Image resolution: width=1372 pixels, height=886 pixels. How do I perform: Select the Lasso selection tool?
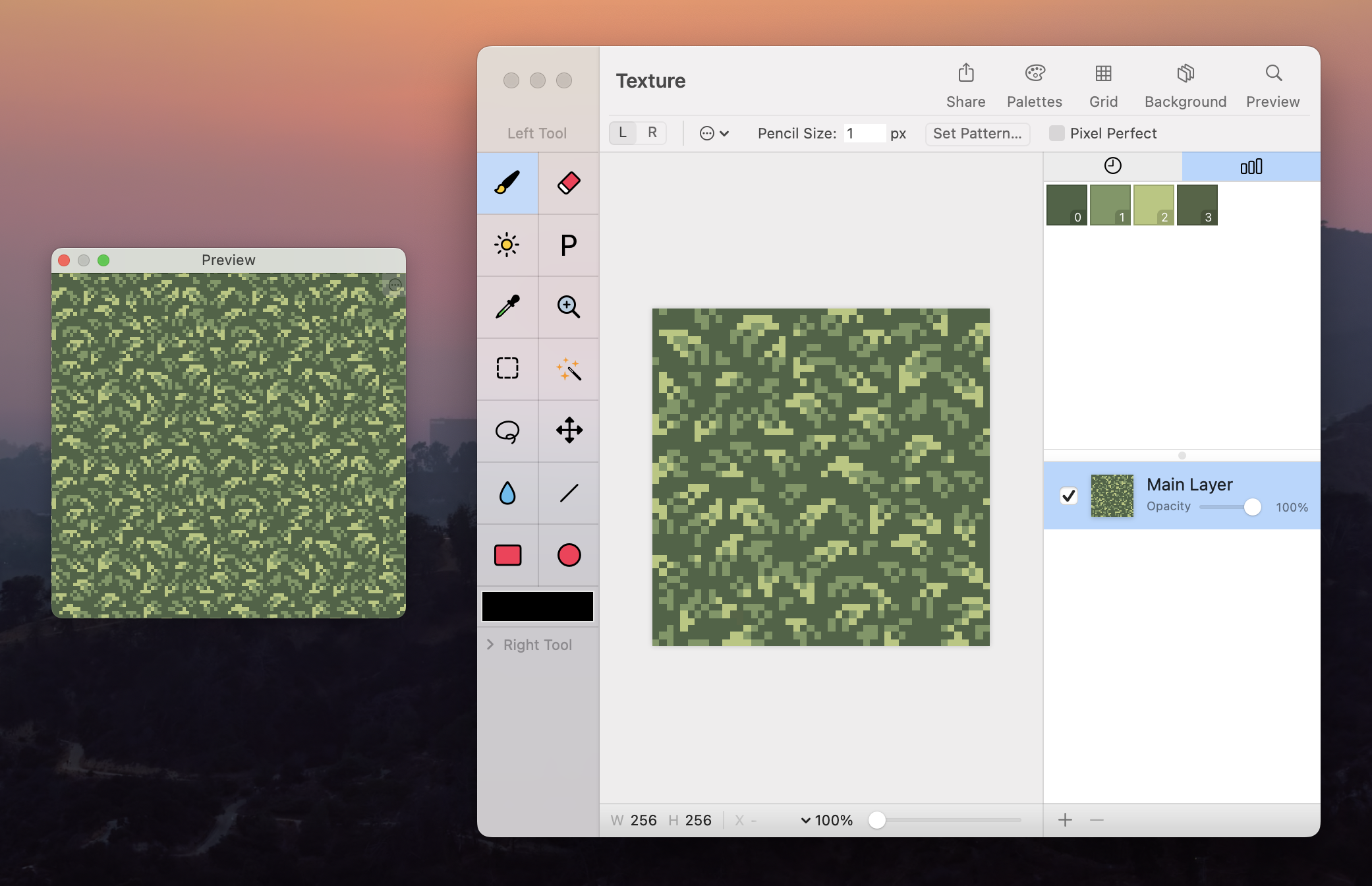coord(507,431)
